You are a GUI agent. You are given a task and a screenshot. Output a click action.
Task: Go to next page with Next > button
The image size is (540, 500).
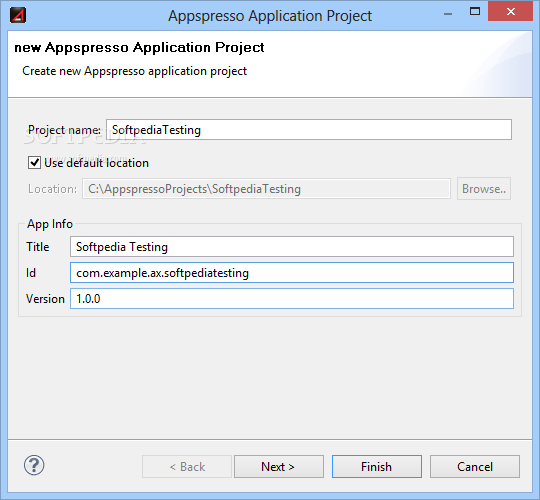[x=279, y=467]
